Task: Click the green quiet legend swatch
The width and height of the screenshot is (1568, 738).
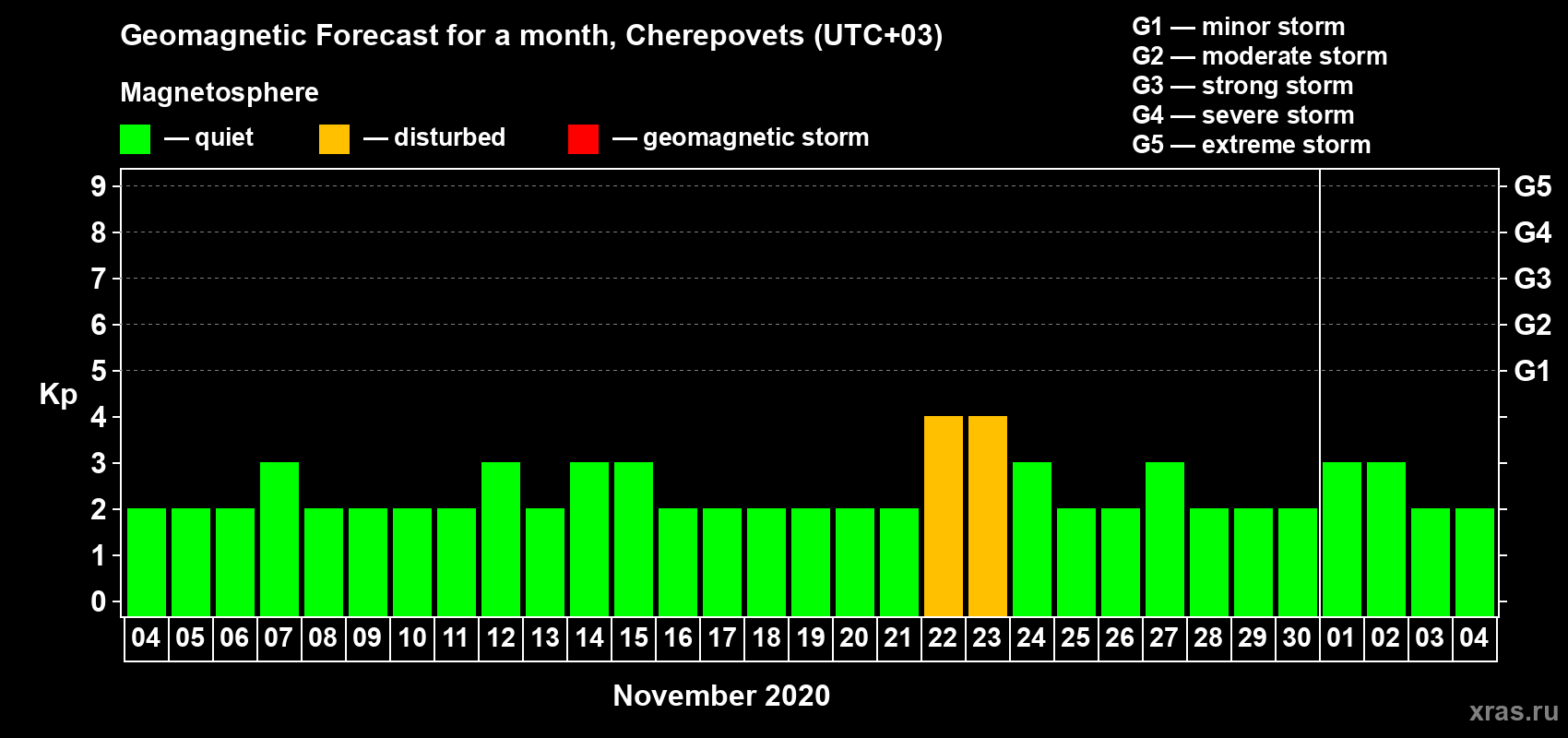Action: pyautogui.click(x=135, y=139)
